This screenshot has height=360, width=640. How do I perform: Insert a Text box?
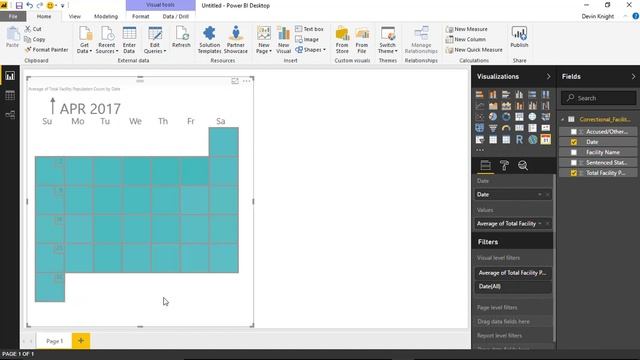click(309, 29)
